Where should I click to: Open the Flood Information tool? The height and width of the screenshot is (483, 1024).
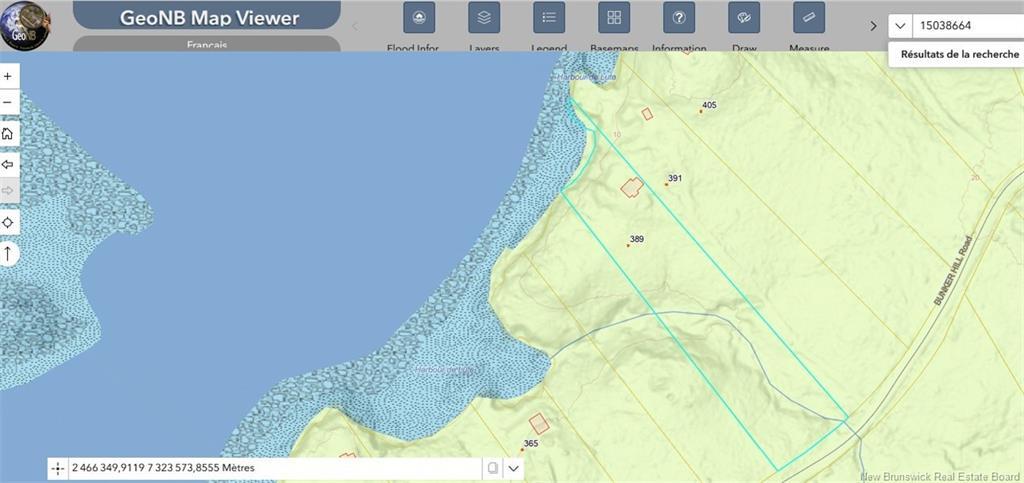click(419, 18)
